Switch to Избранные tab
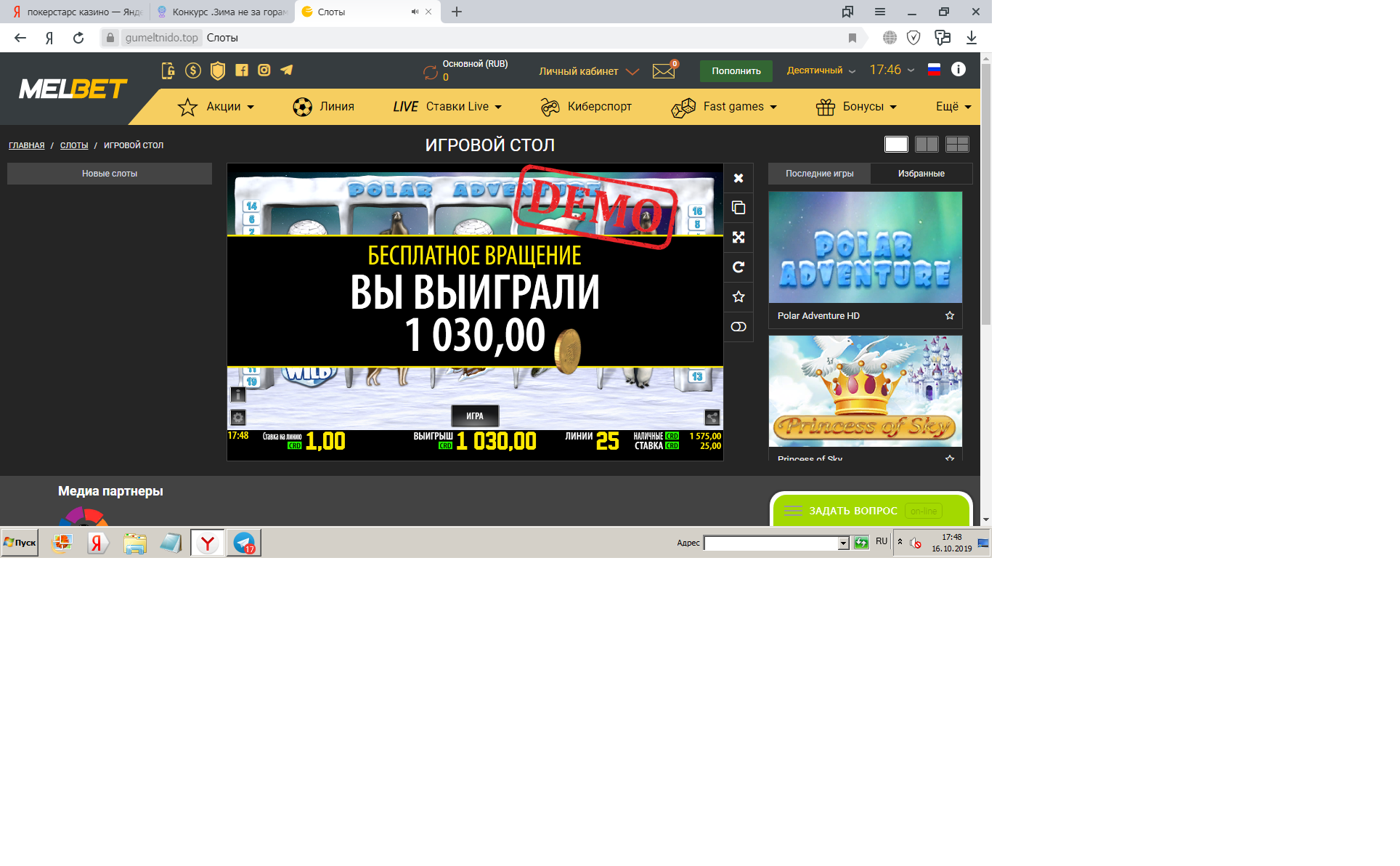 (x=921, y=174)
